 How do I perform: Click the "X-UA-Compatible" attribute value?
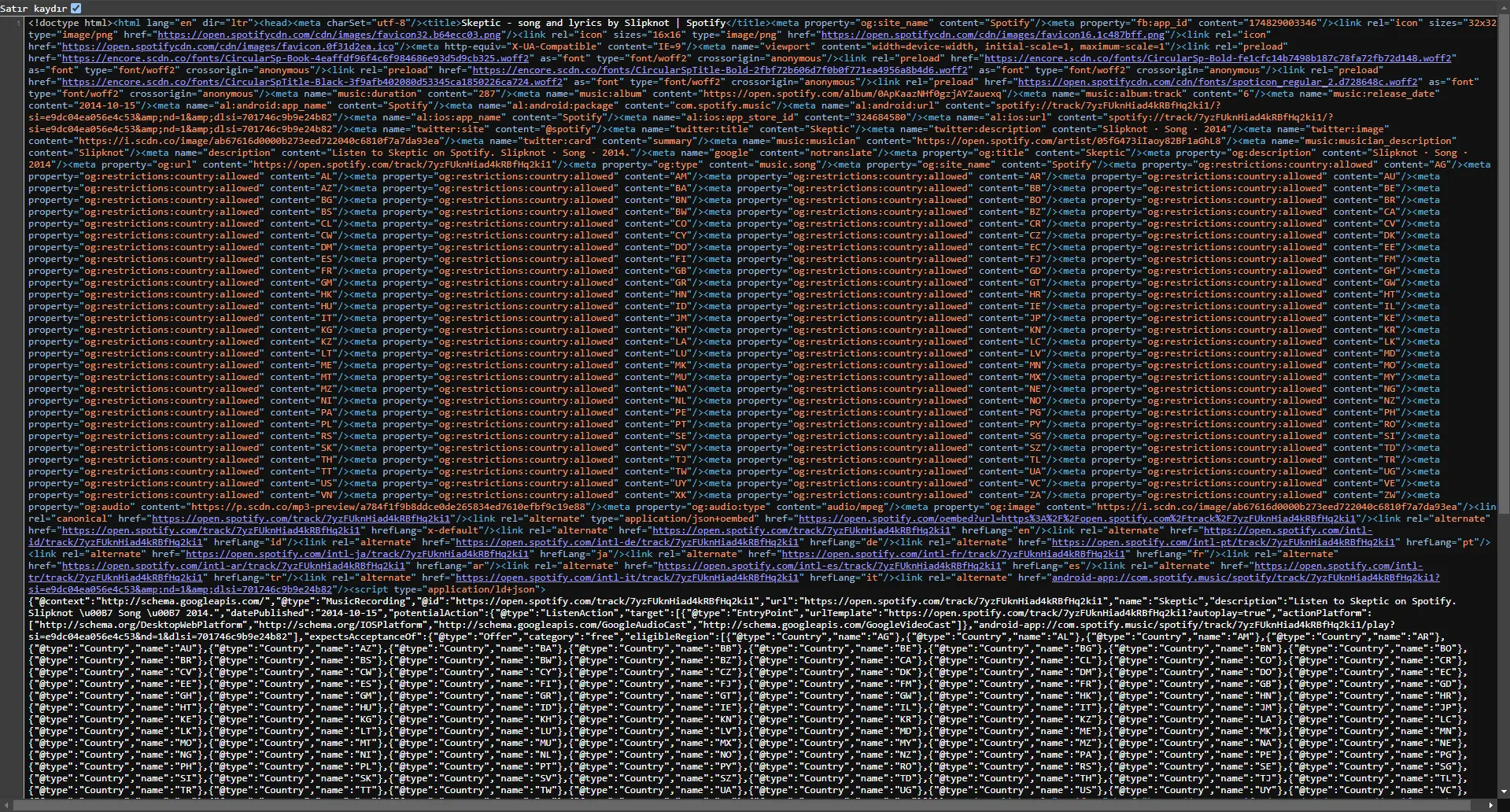(x=555, y=46)
